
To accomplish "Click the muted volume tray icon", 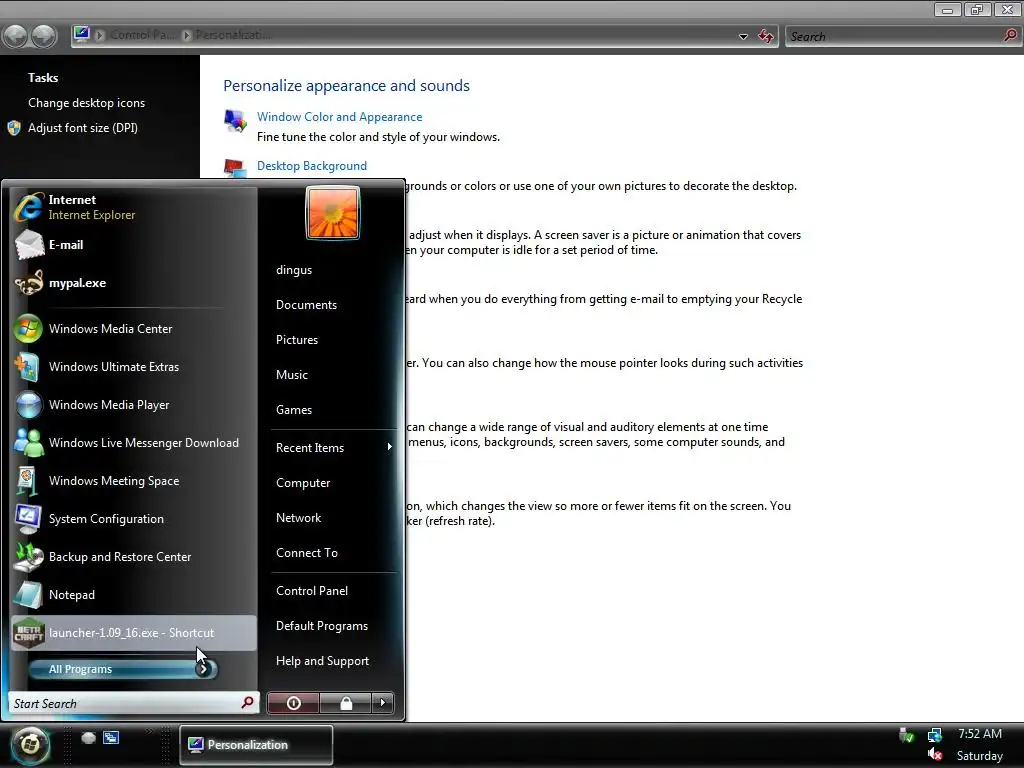I will [935, 755].
